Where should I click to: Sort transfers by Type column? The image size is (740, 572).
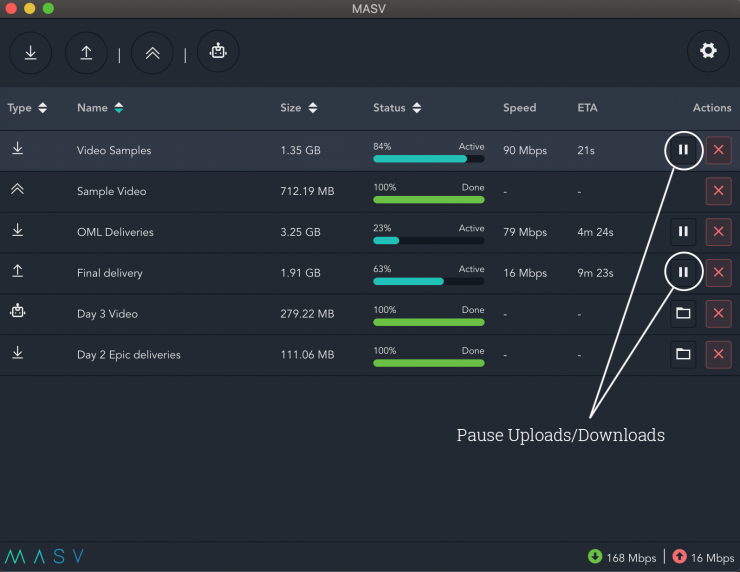tap(27, 108)
